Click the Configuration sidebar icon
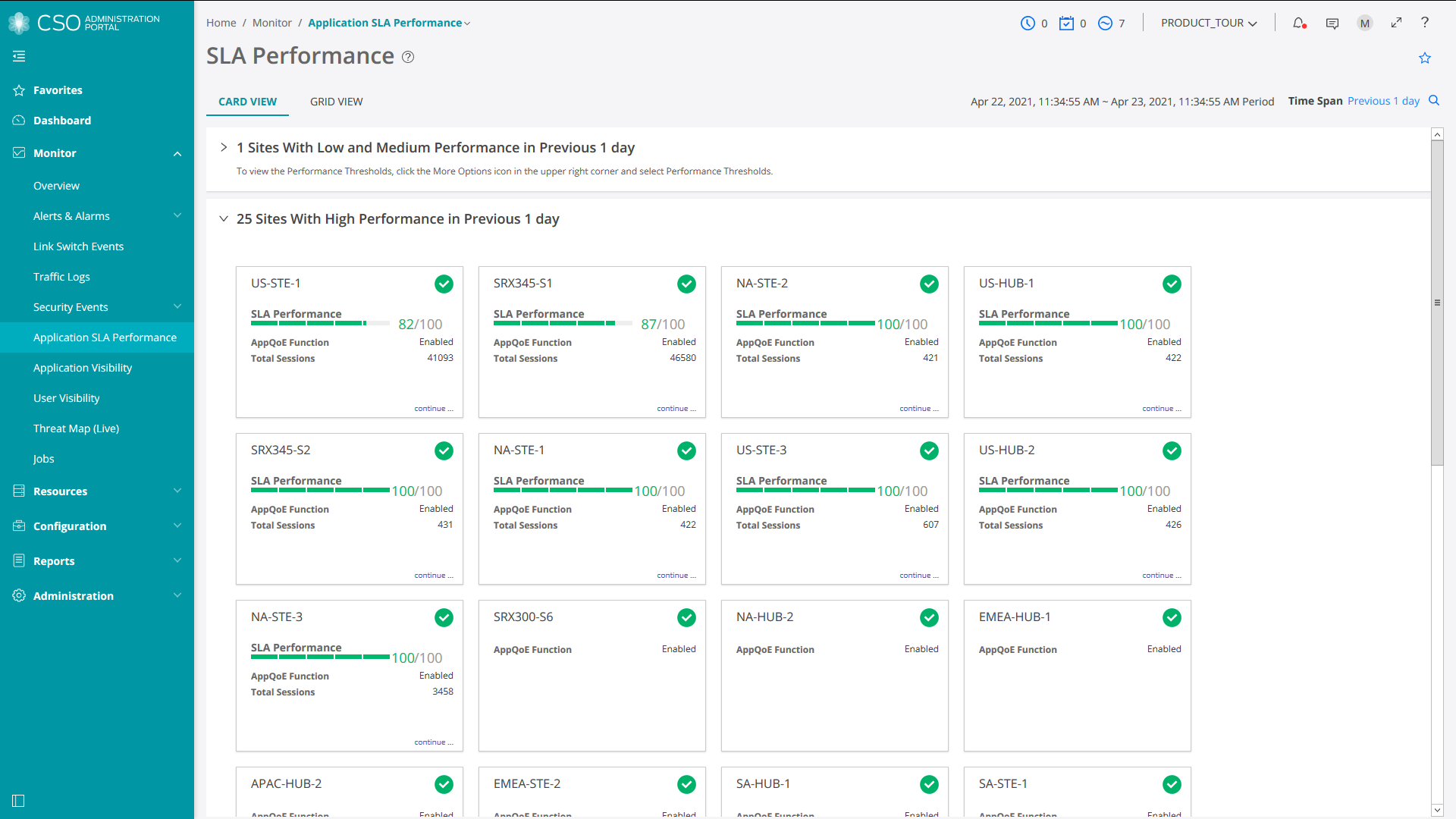The image size is (1456, 819). click(19, 526)
